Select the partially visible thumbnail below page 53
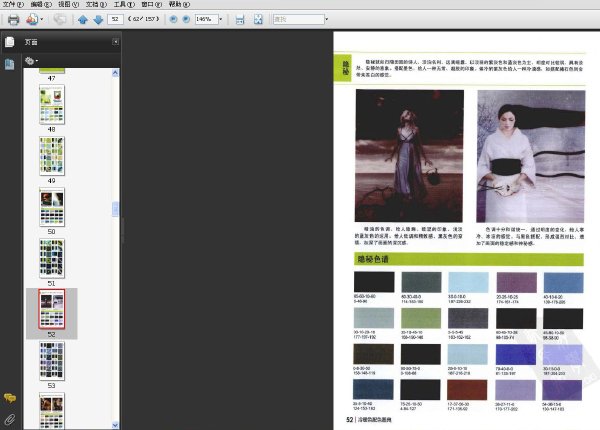This screenshot has height=430, width=600. click(x=52, y=411)
